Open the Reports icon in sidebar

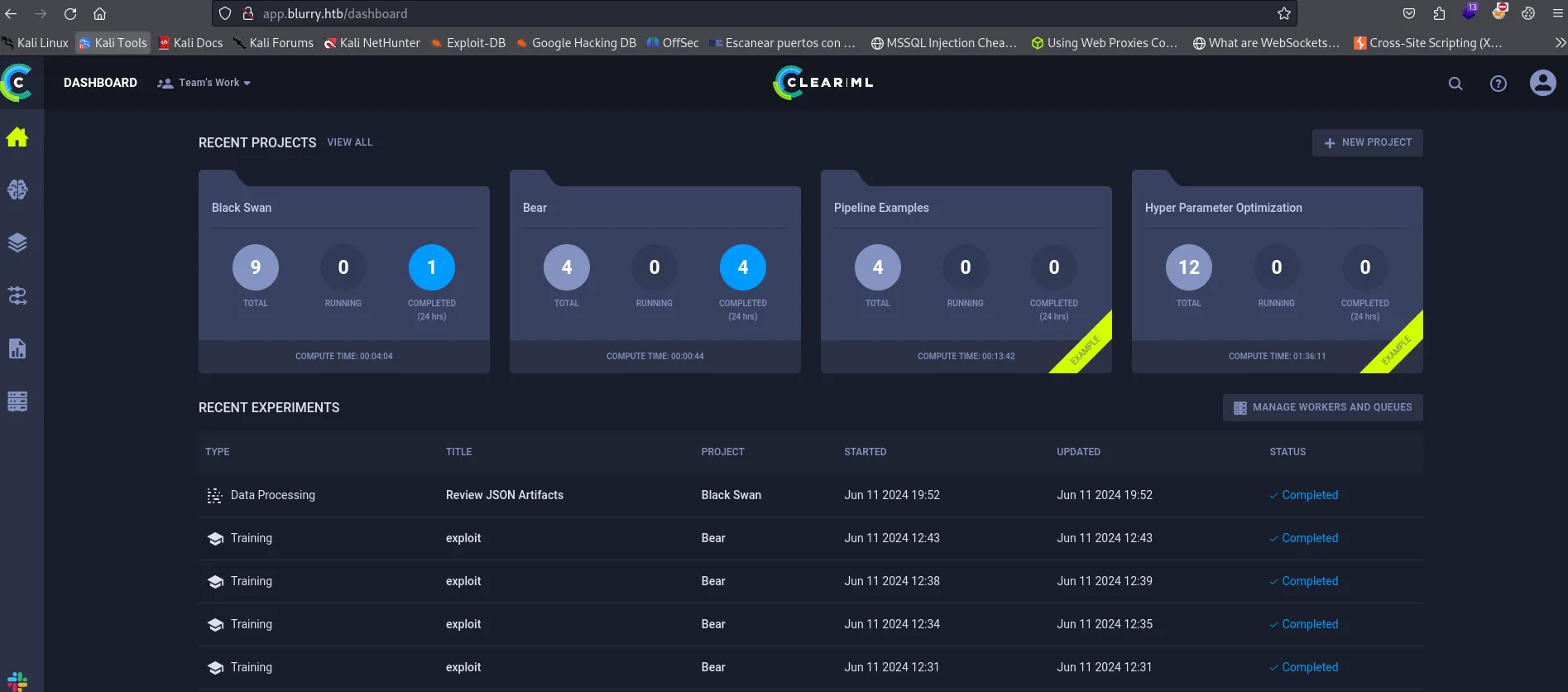(x=17, y=348)
